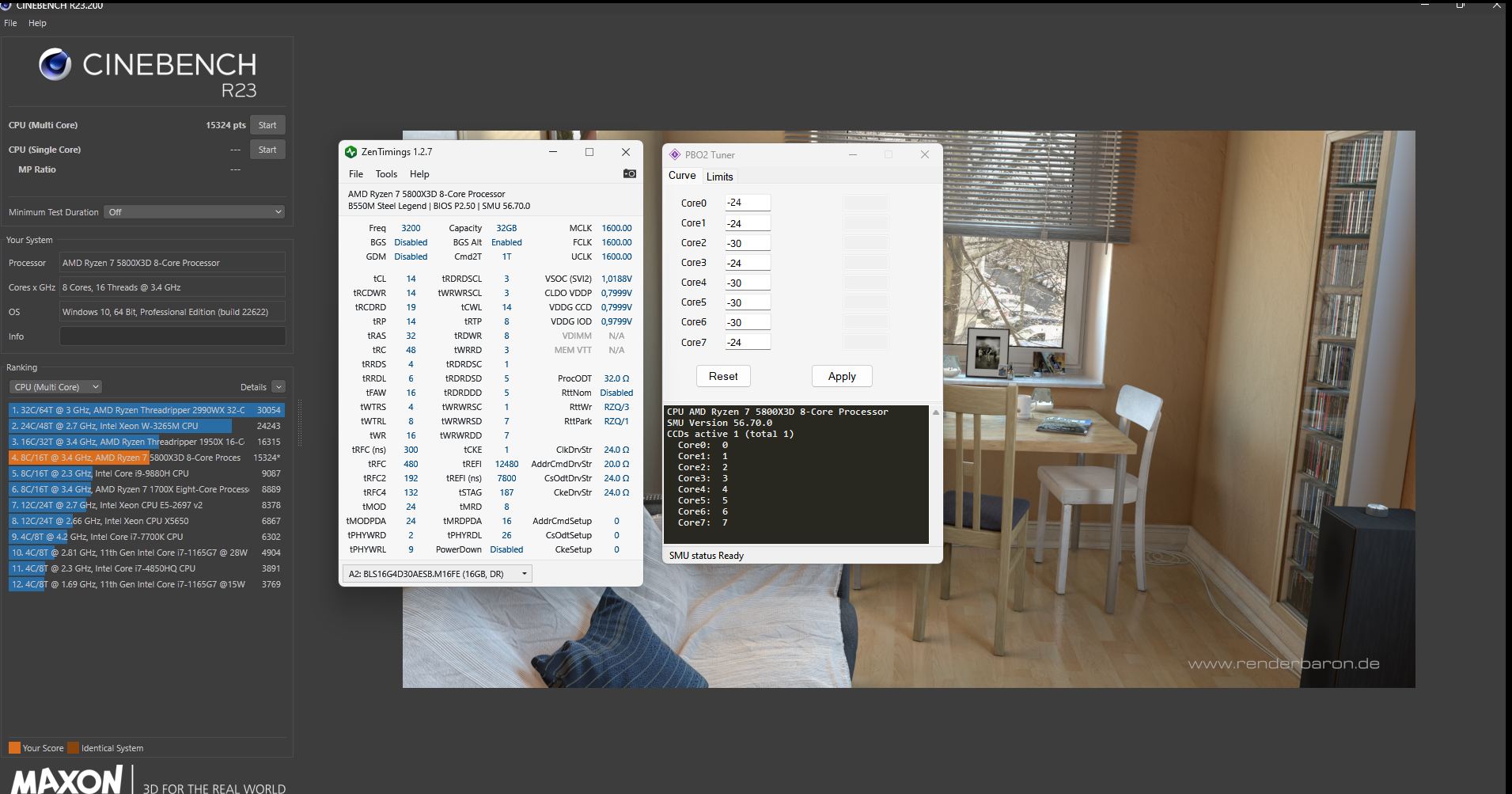The width and height of the screenshot is (1512, 794).
Task: Click the Core5 offset field
Action: click(748, 302)
